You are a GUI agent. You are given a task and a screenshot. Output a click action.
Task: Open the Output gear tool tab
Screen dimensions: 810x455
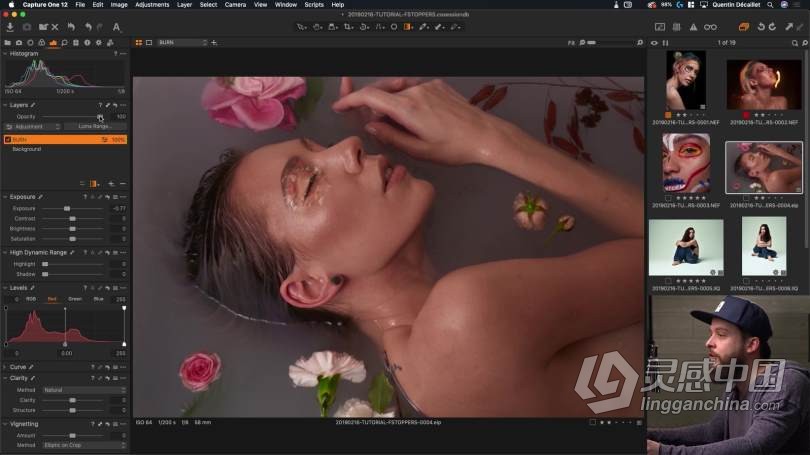point(99,43)
